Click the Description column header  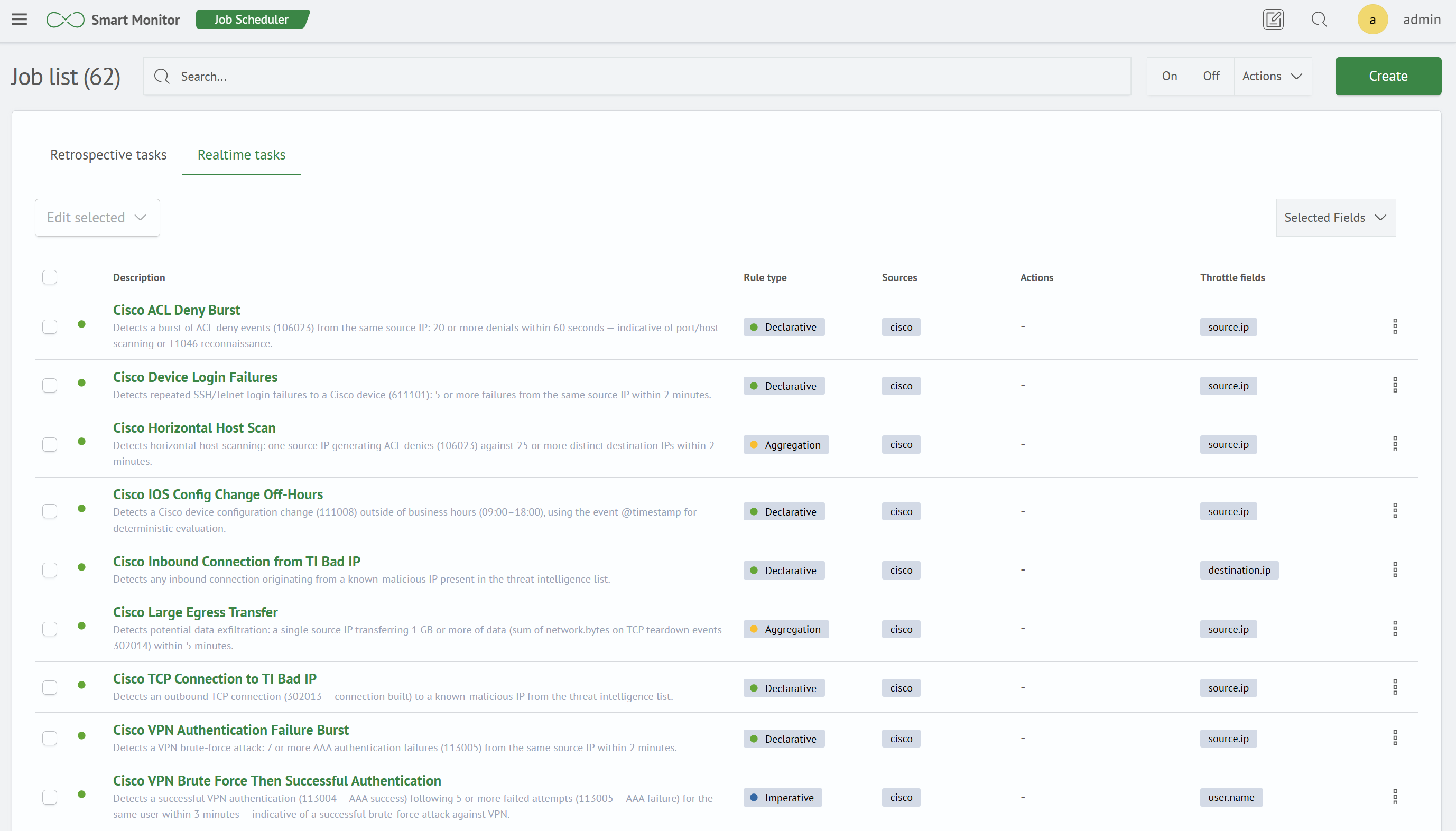click(x=139, y=277)
